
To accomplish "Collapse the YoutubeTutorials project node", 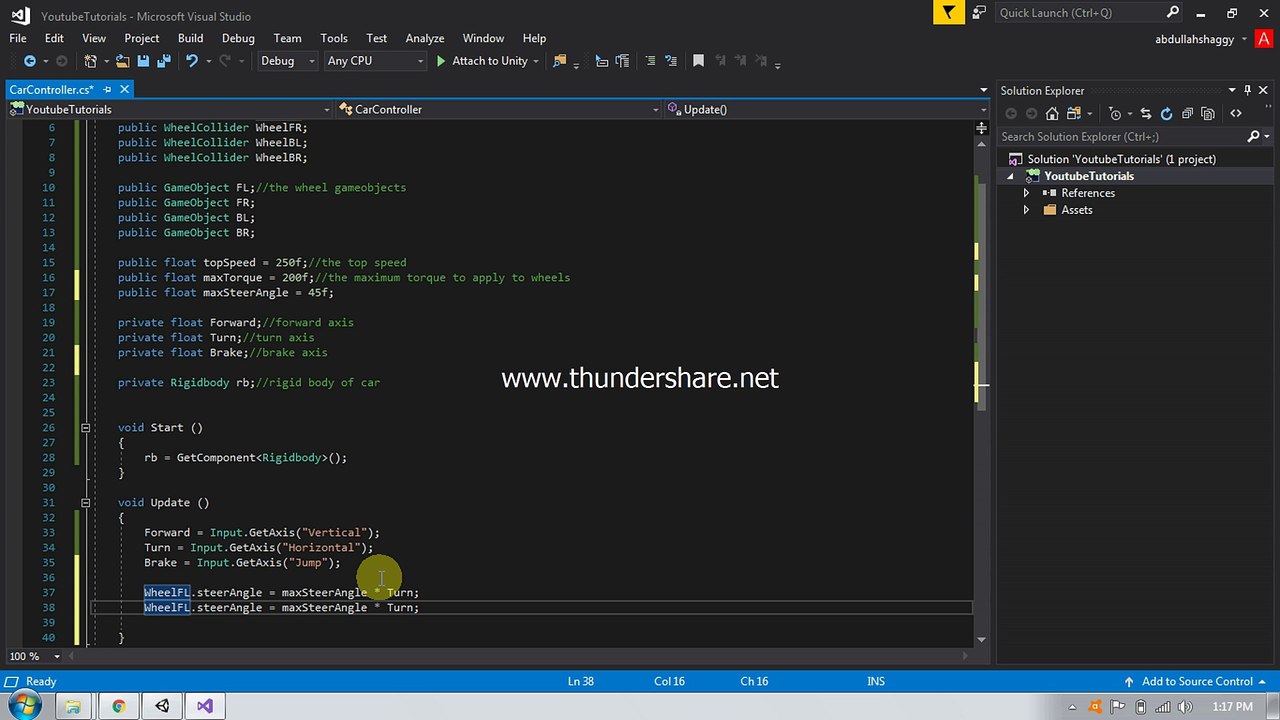I will tap(1010, 176).
